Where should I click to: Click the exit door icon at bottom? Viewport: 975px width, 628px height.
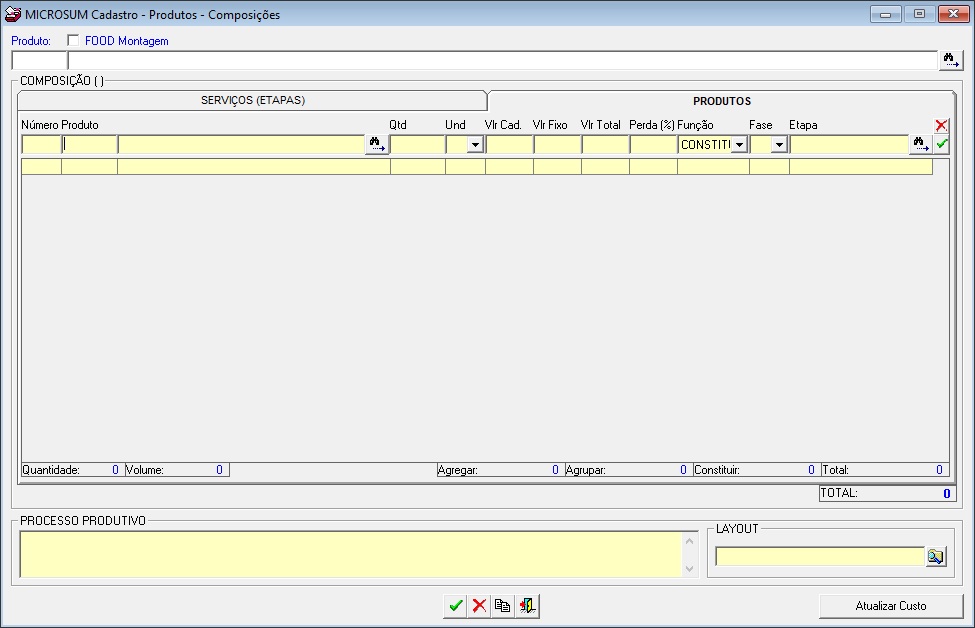527,606
